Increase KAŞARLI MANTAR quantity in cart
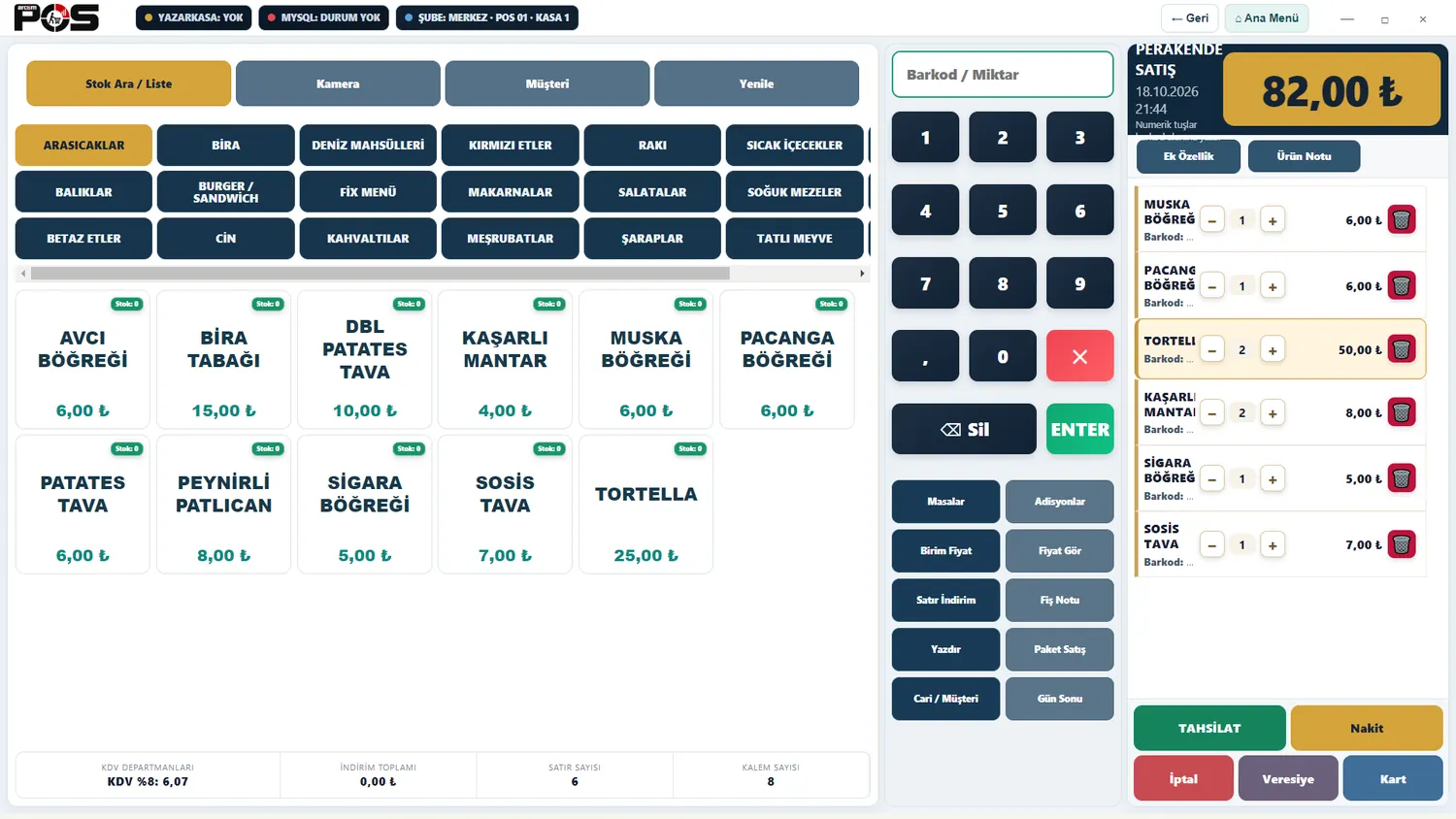This screenshot has width=1456, height=819. tap(1272, 413)
